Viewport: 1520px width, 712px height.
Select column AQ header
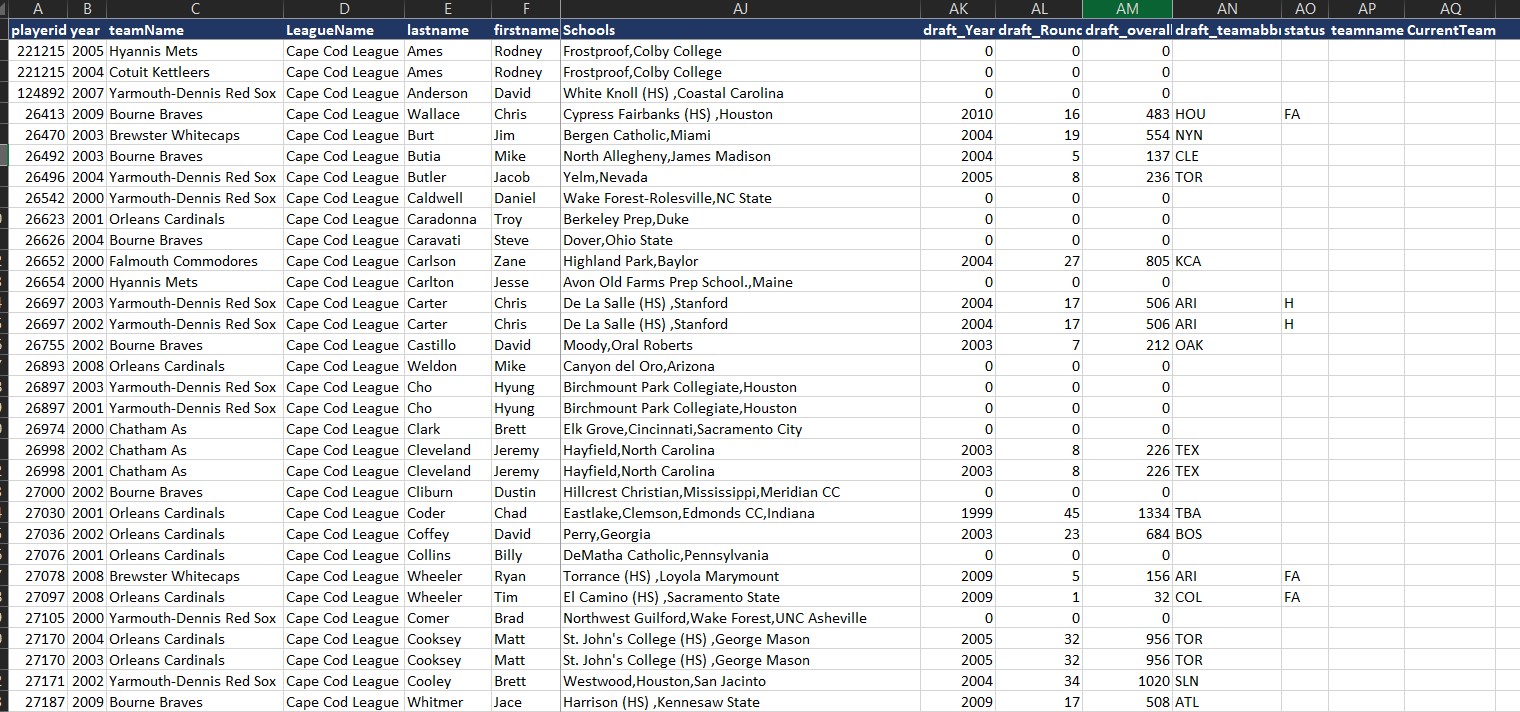(x=1449, y=9)
